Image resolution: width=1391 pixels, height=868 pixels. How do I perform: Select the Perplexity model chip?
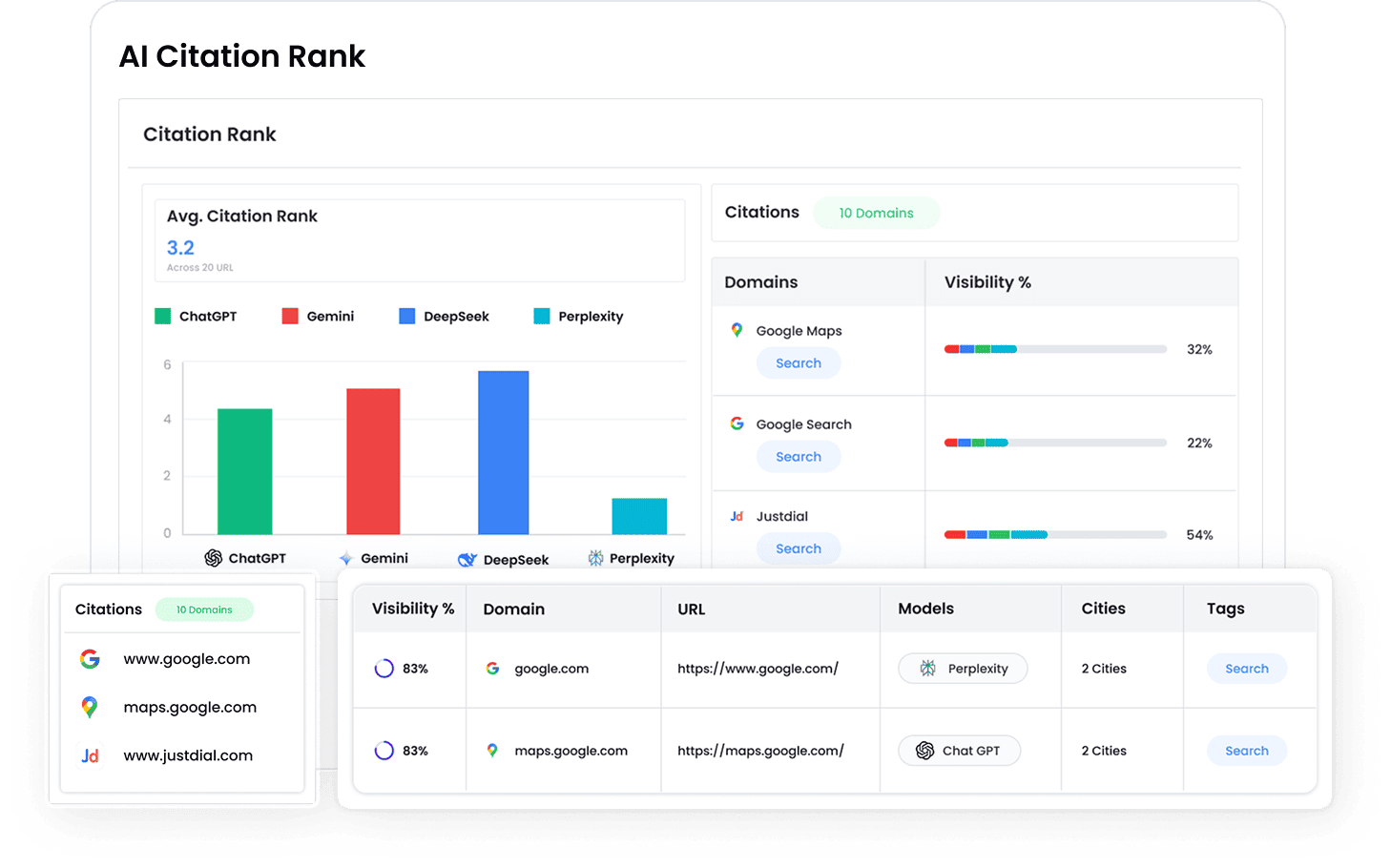[x=963, y=669]
